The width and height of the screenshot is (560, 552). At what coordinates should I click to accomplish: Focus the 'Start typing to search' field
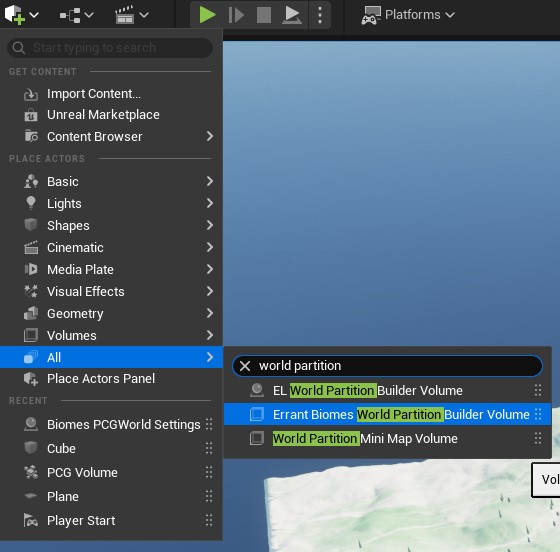[110, 48]
